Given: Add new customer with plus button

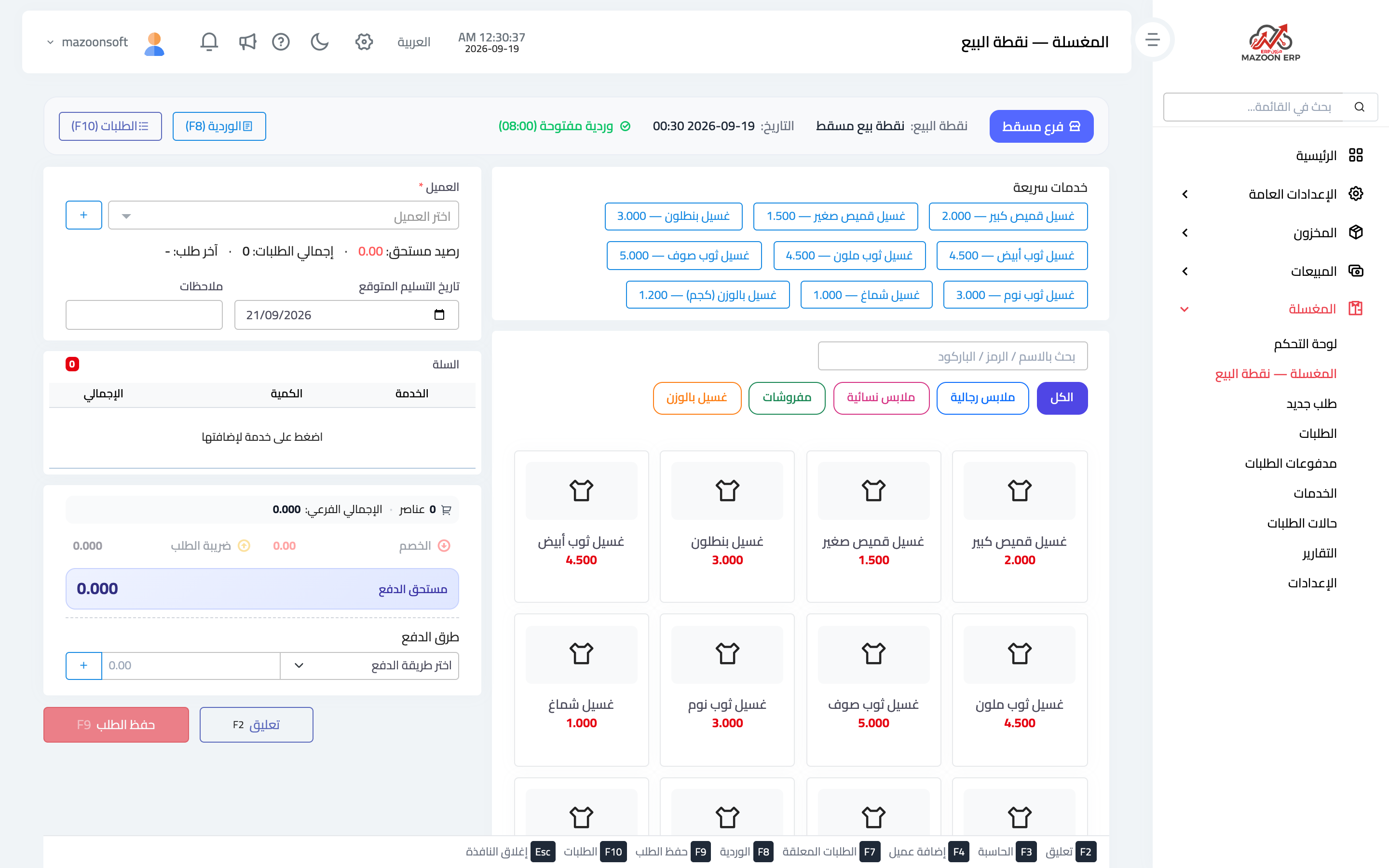Looking at the screenshot, I should (x=84, y=215).
